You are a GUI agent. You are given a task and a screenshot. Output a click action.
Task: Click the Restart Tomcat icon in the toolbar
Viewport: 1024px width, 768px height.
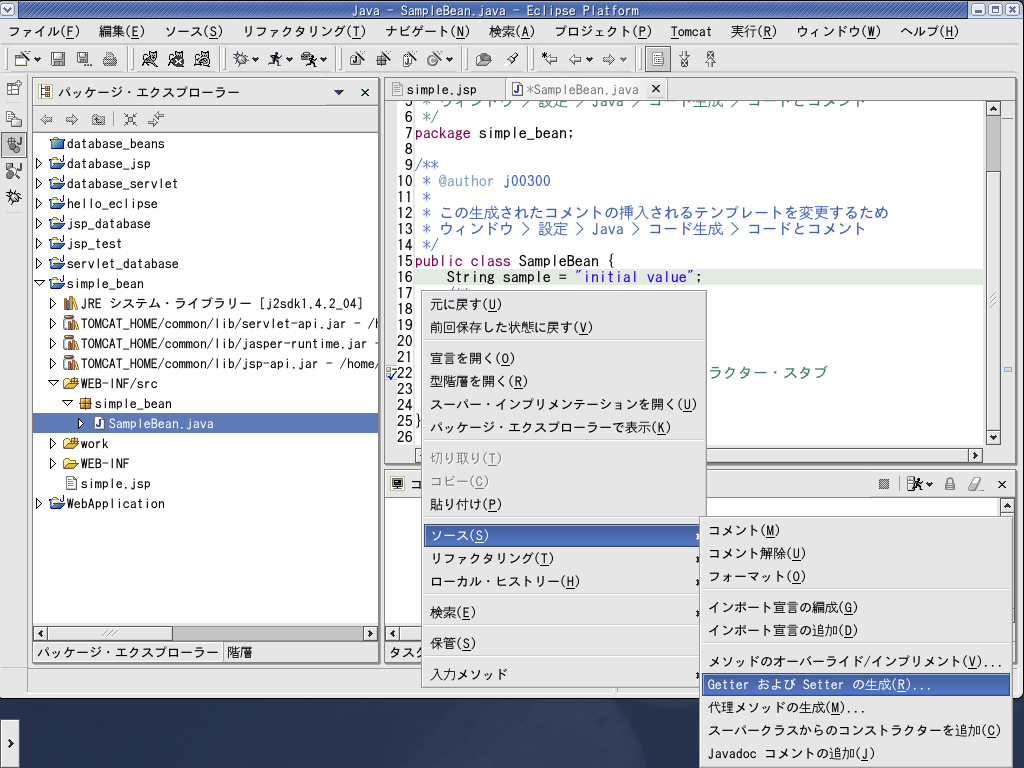[202, 59]
